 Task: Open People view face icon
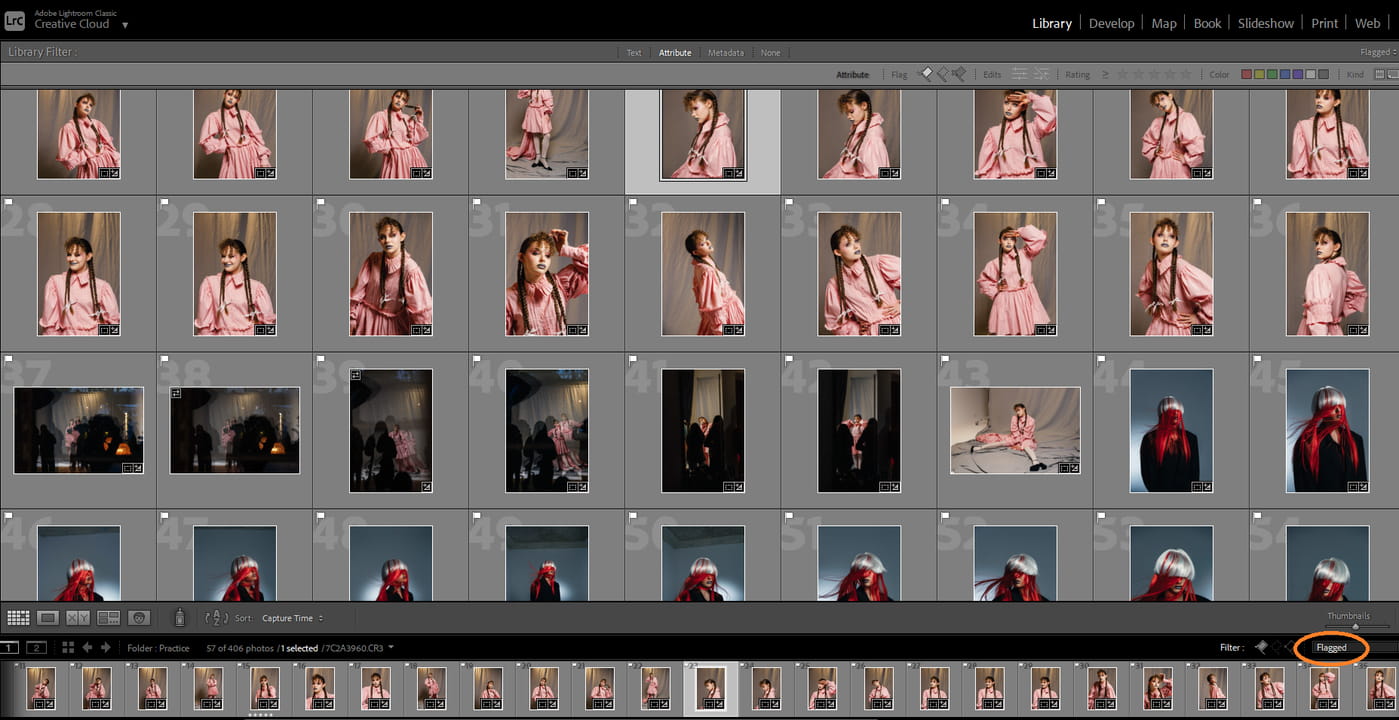(139, 618)
